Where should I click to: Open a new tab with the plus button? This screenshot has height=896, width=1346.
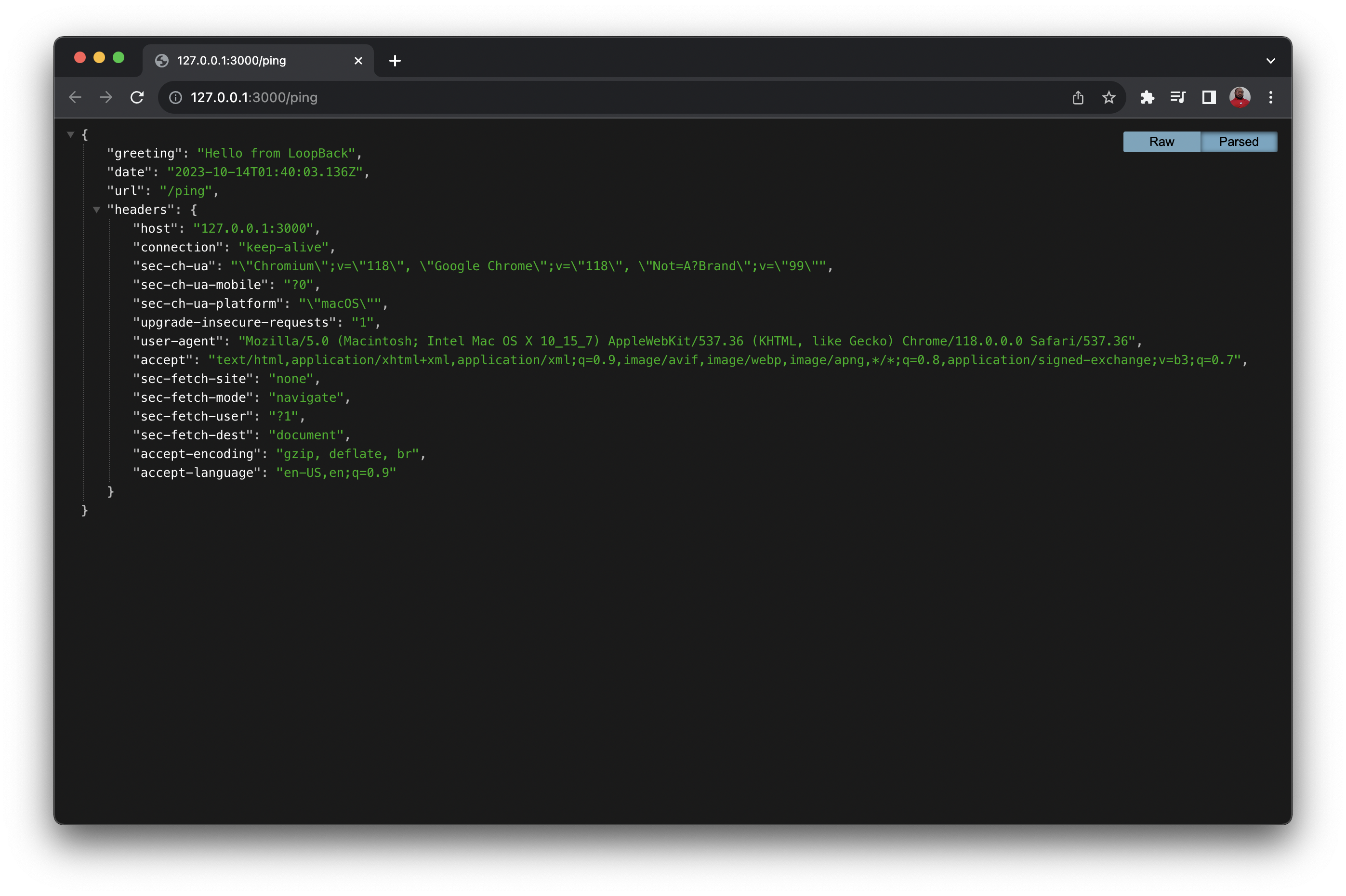[x=394, y=61]
